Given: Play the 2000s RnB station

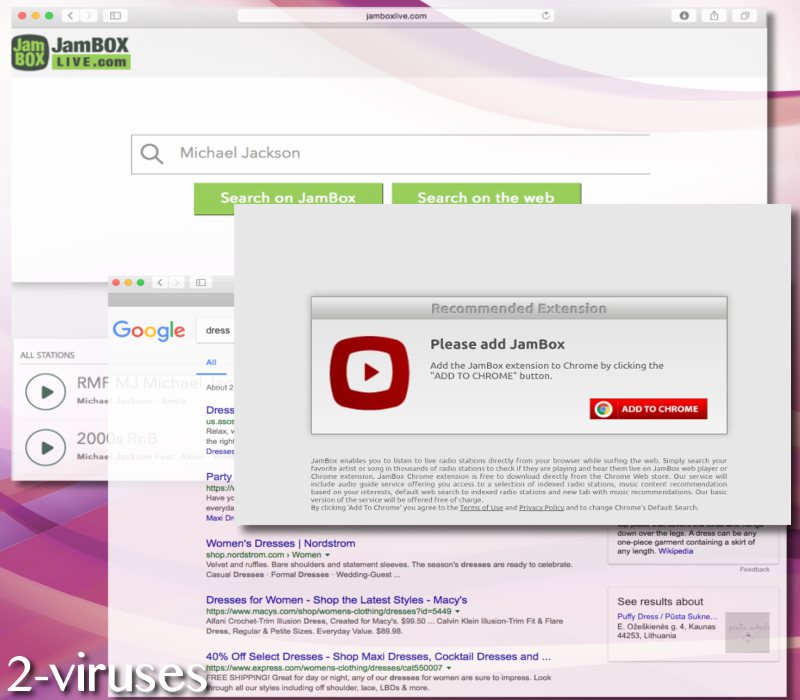Looking at the screenshot, I should click(47, 447).
